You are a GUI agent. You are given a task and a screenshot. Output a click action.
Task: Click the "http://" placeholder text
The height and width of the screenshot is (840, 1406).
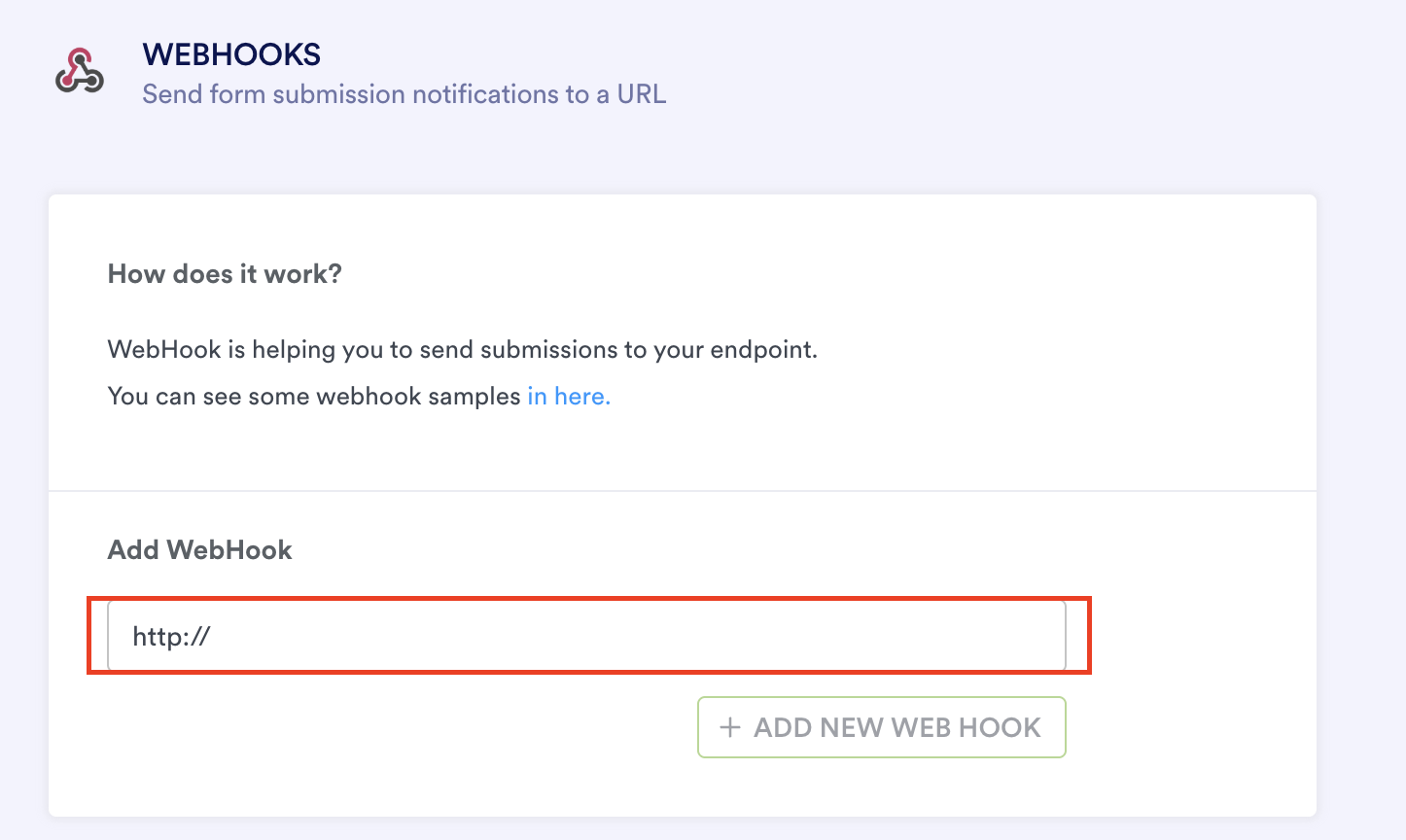click(172, 637)
